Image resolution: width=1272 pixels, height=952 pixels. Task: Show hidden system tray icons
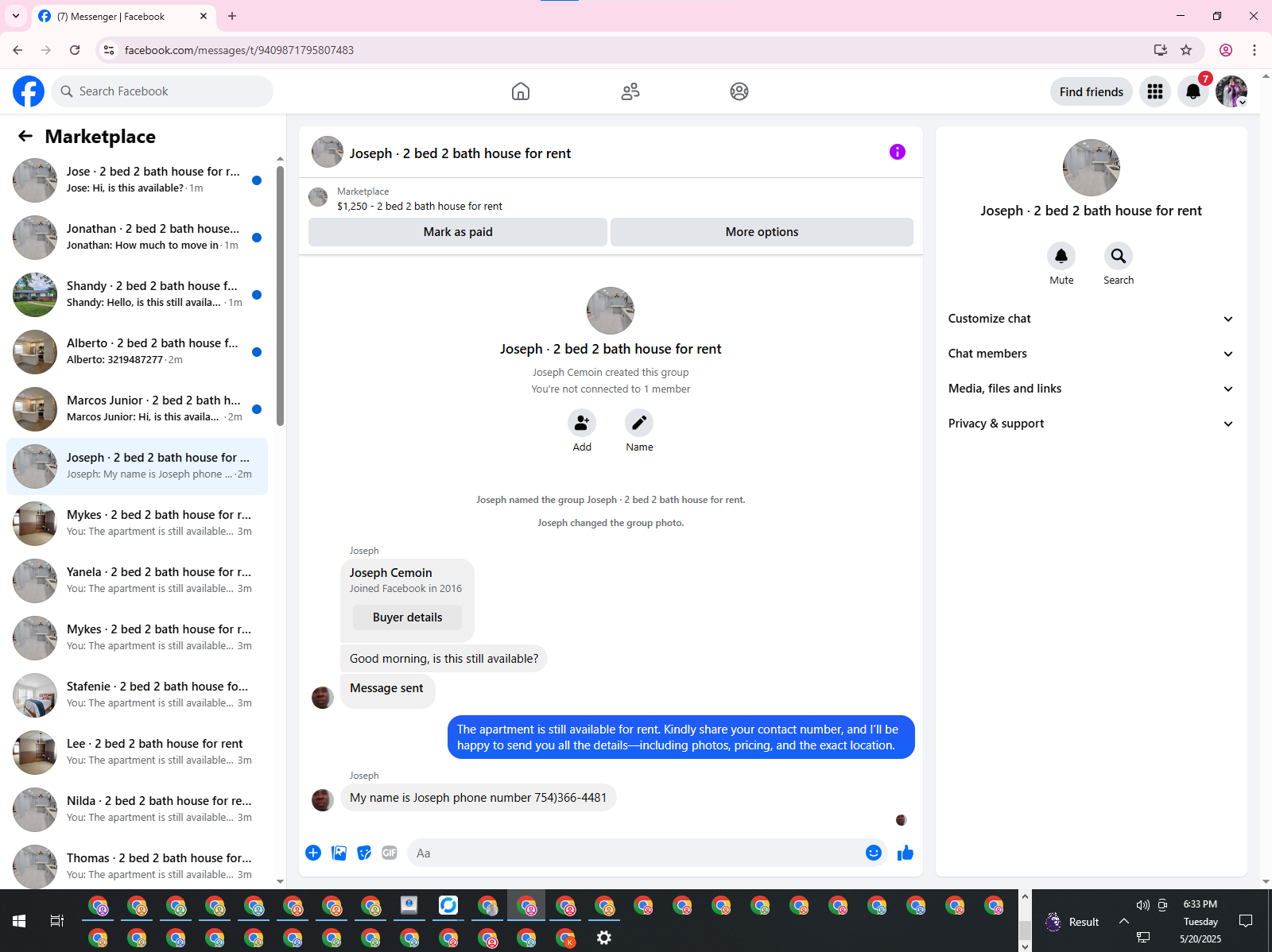[x=1123, y=921]
